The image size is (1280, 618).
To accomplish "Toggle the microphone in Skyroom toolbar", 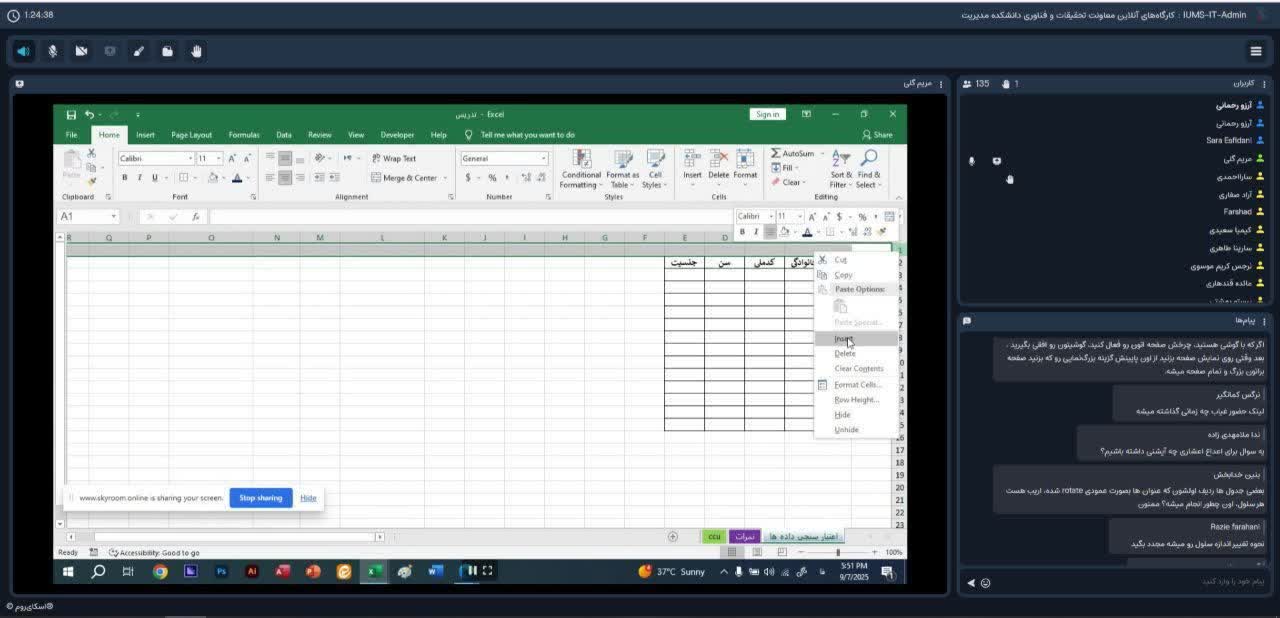I will [53, 51].
